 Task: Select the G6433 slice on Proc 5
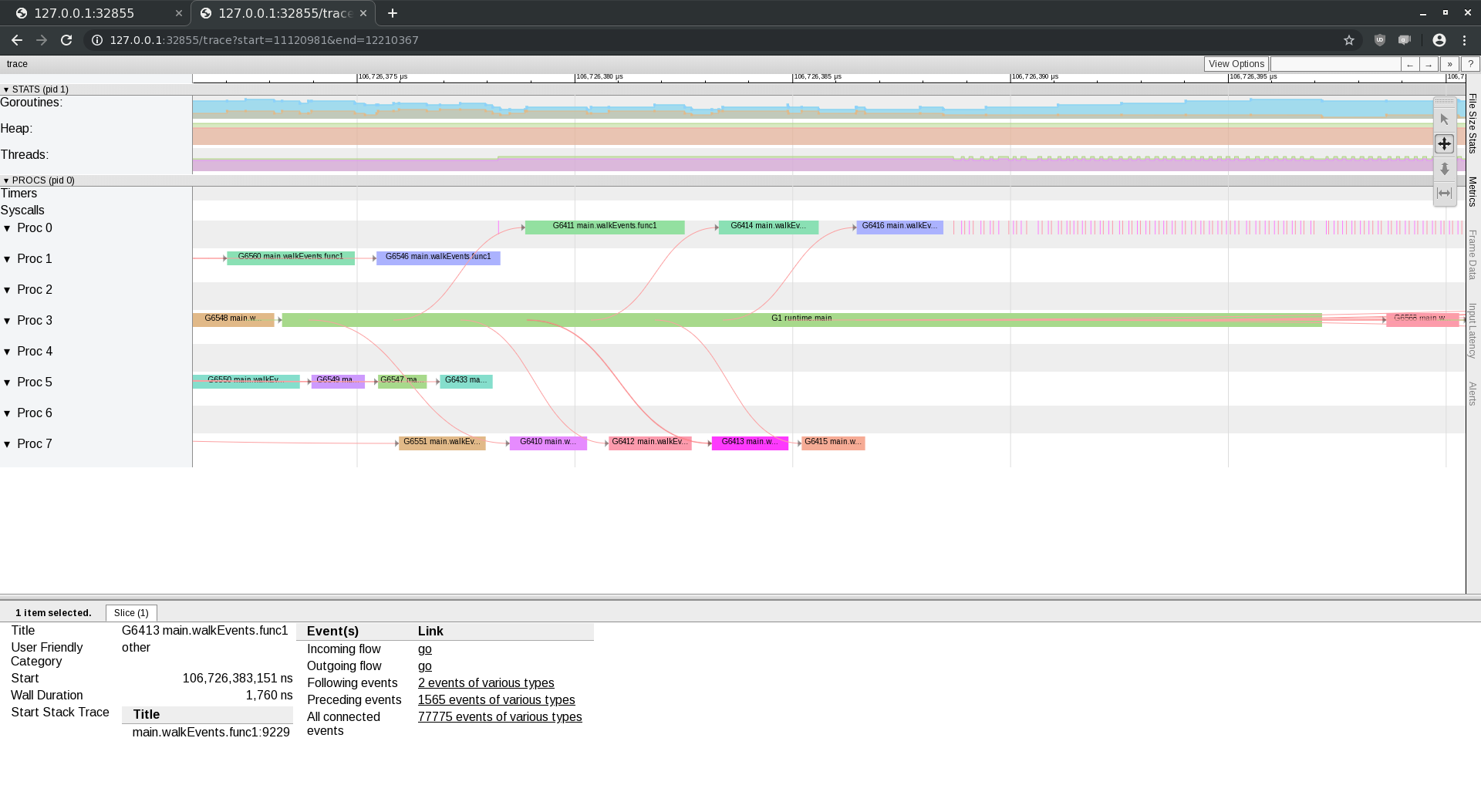(466, 381)
